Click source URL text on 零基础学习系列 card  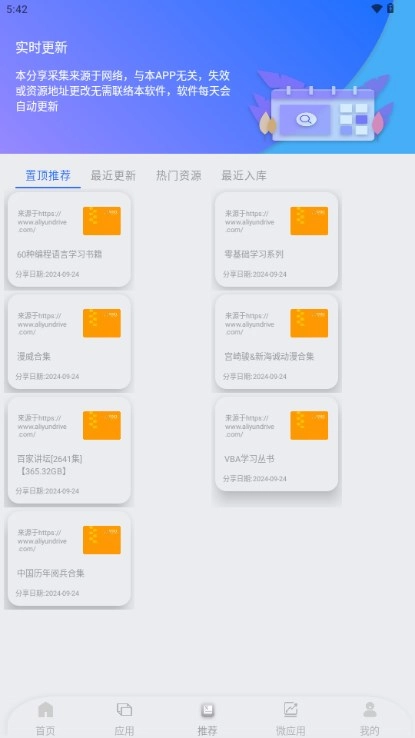249,221
